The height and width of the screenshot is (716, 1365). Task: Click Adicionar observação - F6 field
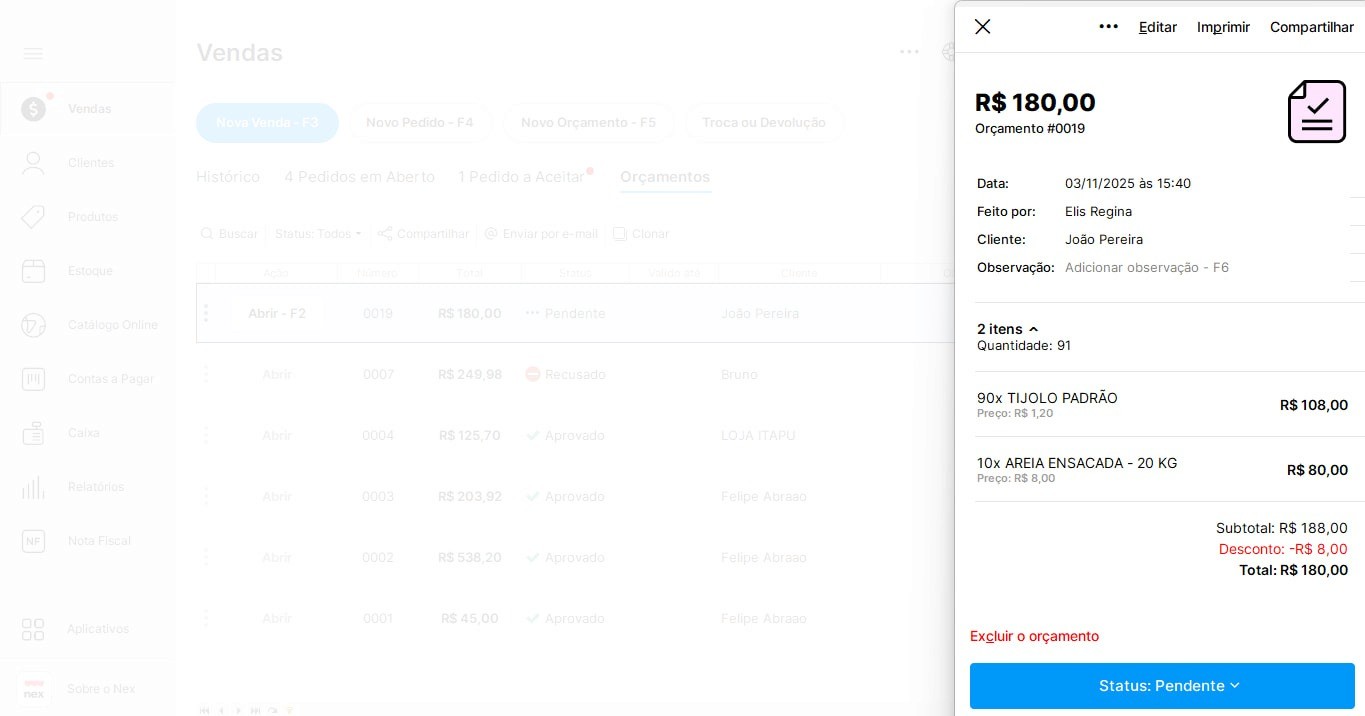(1147, 267)
